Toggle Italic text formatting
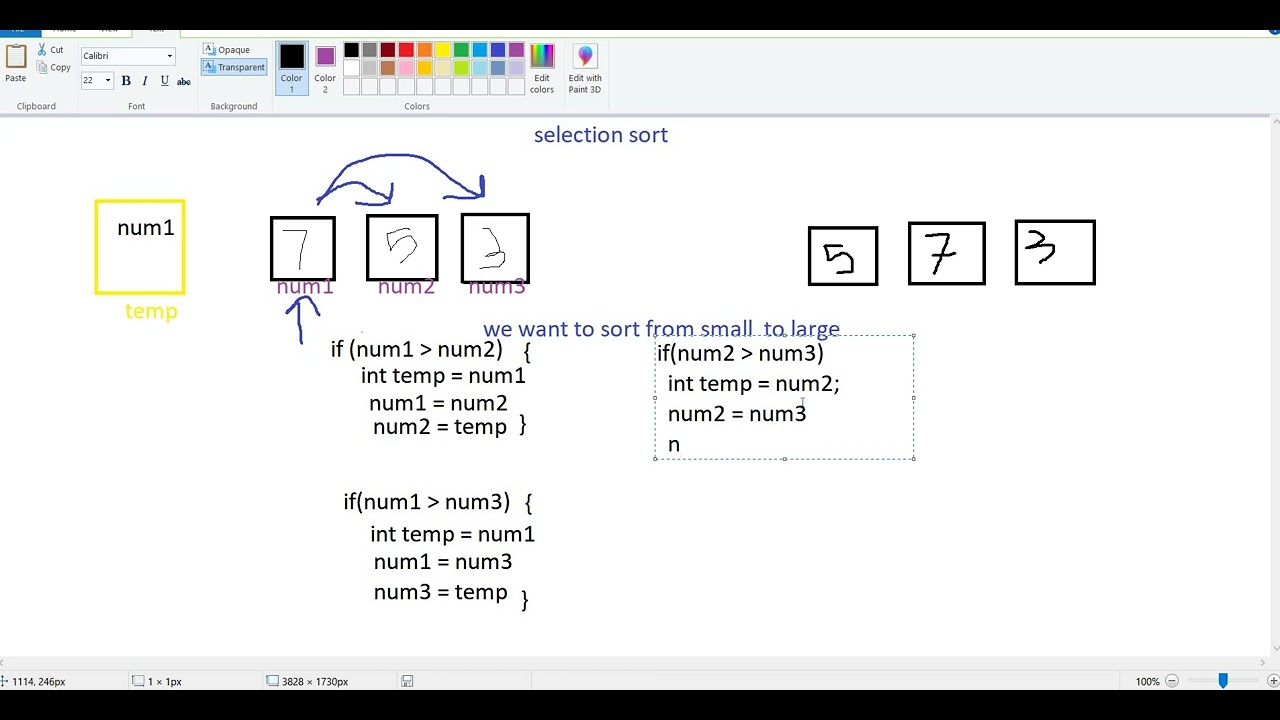Screen dimensions: 1280x720 pos(145,81)
